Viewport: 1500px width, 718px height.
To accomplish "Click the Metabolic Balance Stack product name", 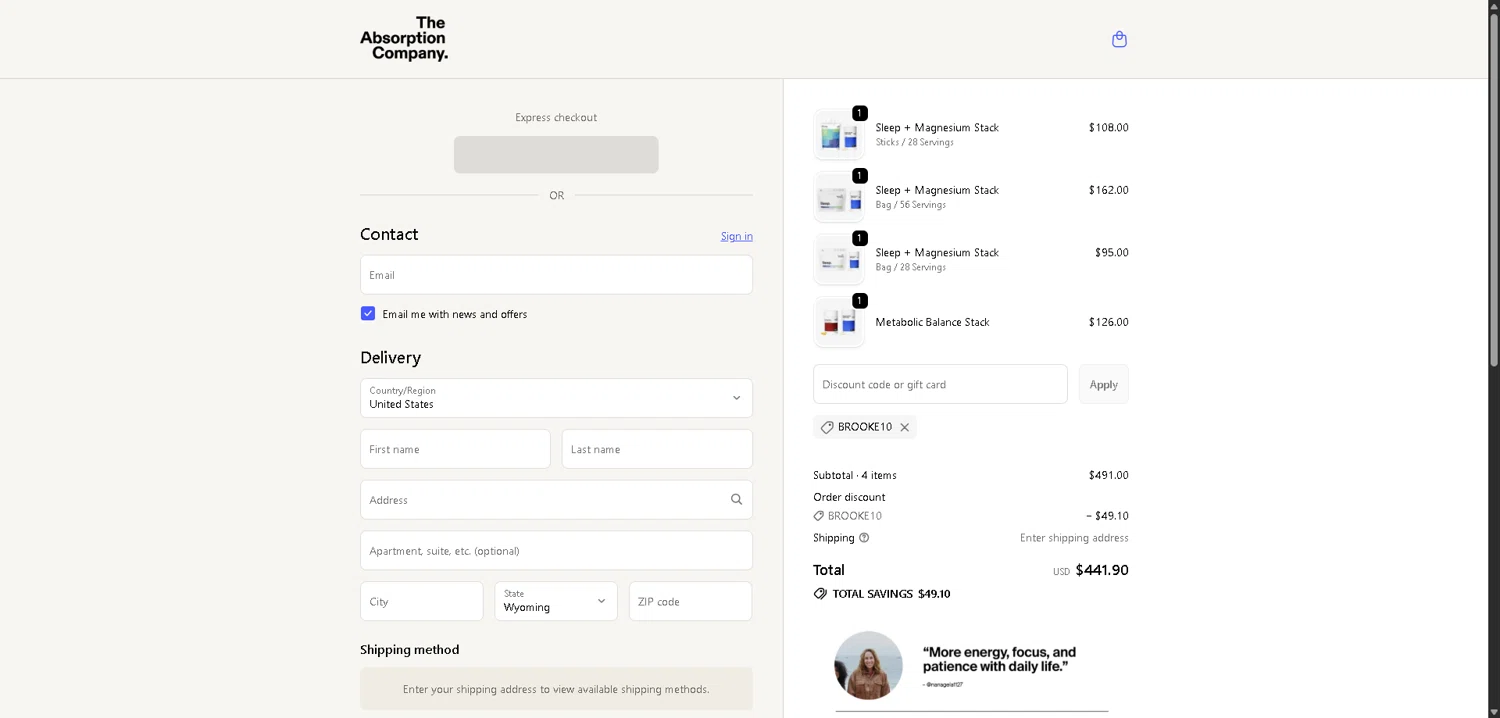I will pyautogui.click(x=932, y=322).
